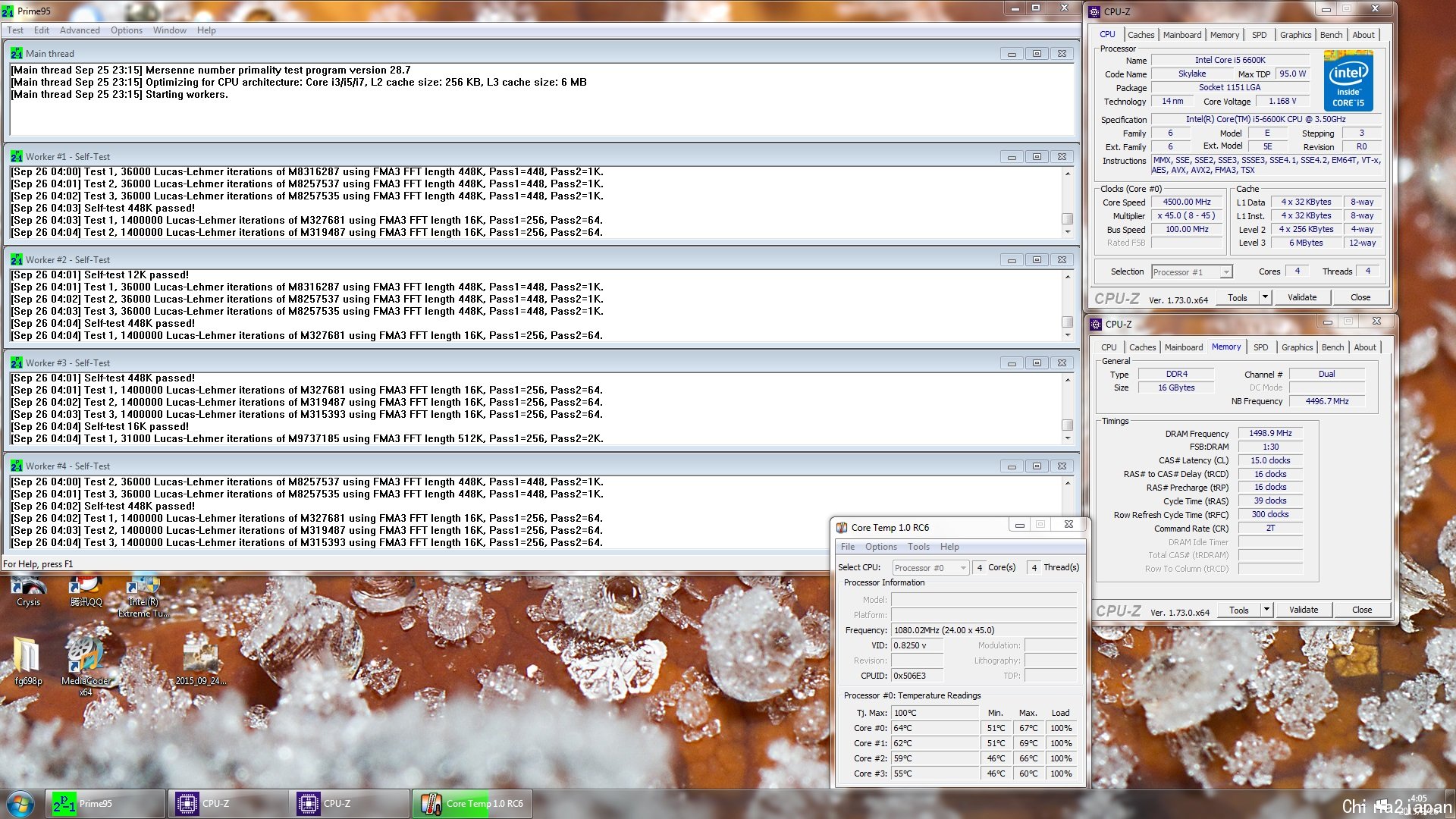
Task: Click the Worker #3 window icon
Action: click(17, 363)
